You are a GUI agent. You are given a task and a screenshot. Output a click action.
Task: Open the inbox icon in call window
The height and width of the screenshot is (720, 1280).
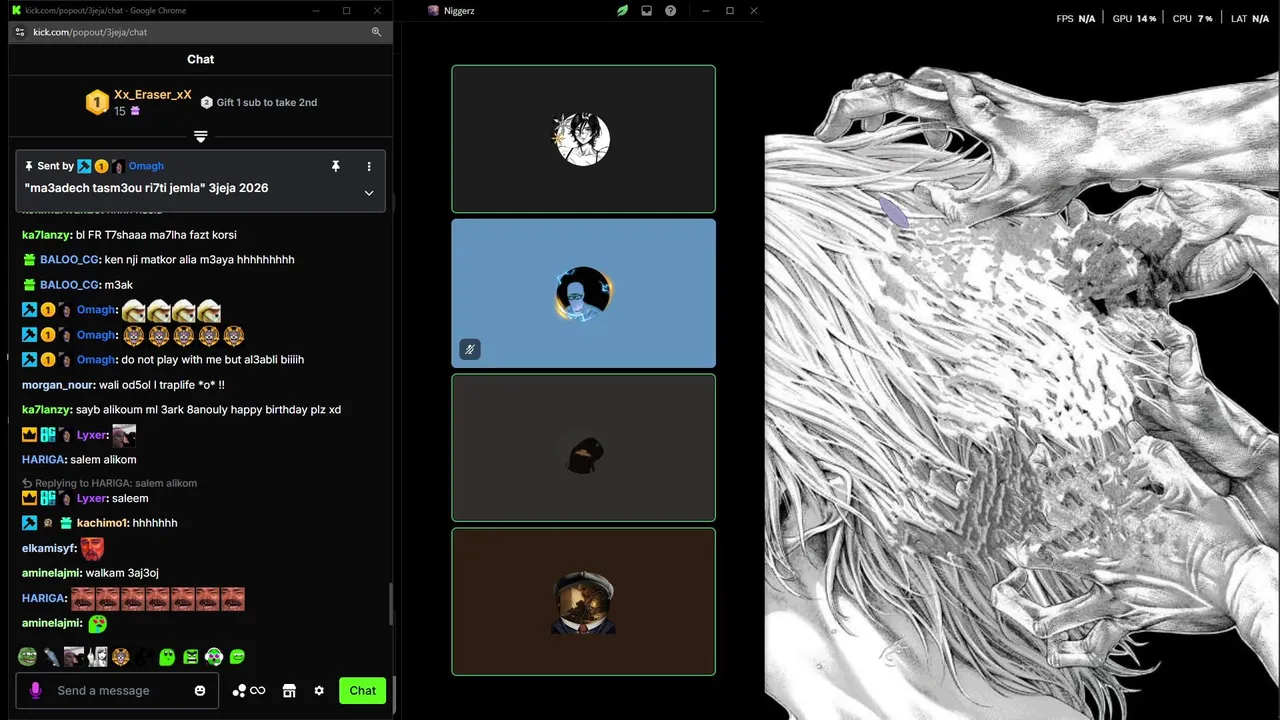click(647, 11)
